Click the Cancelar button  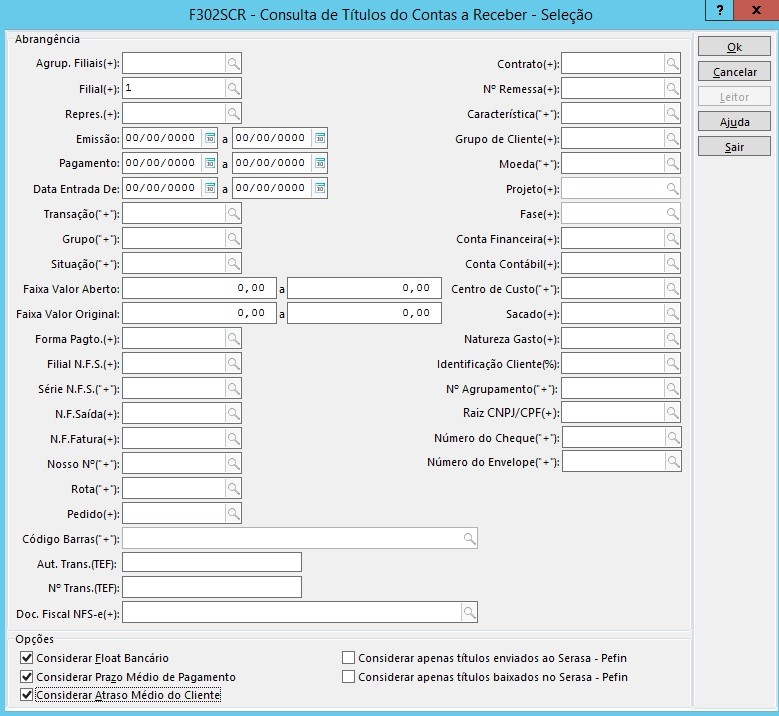[734, 72]
